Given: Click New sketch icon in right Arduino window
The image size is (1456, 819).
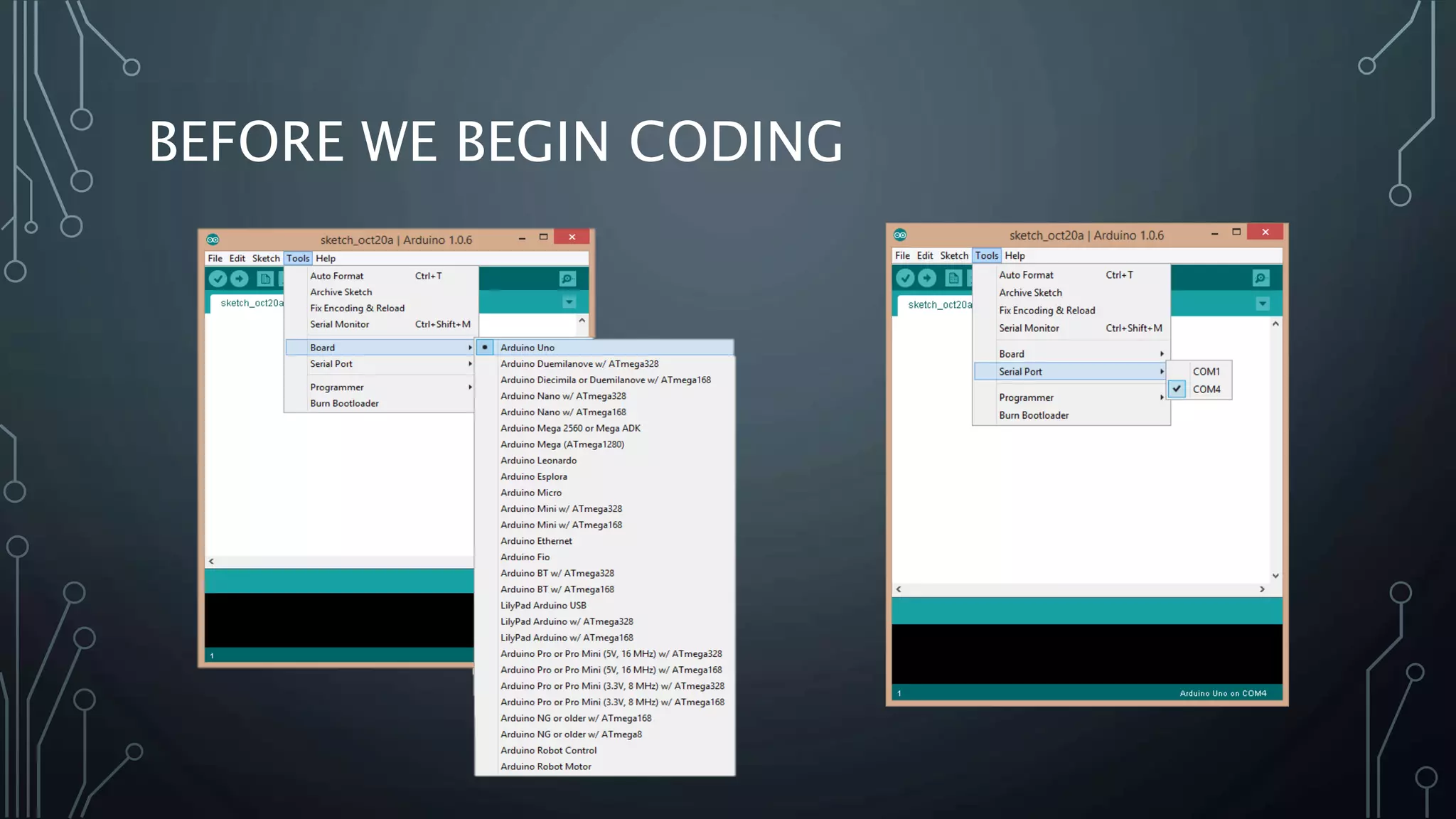Looking at the screenshot, I should 954,278.
